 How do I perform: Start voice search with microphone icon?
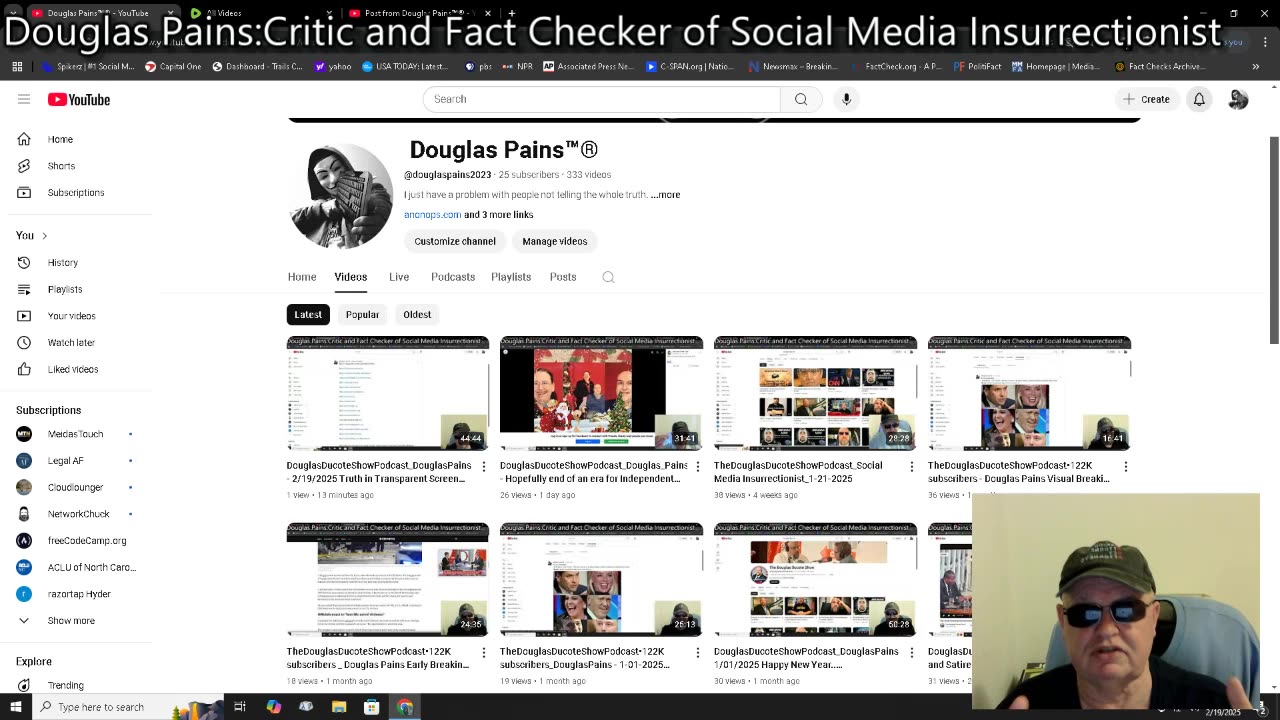tap(846, 99)
